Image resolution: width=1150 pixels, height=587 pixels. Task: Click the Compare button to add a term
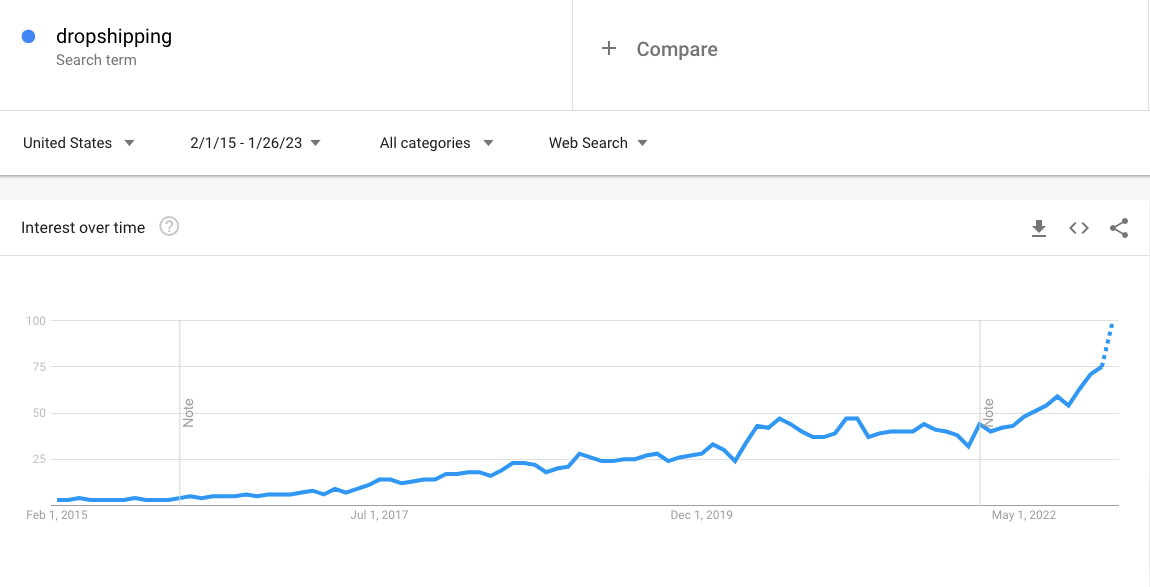coord(677,48)
